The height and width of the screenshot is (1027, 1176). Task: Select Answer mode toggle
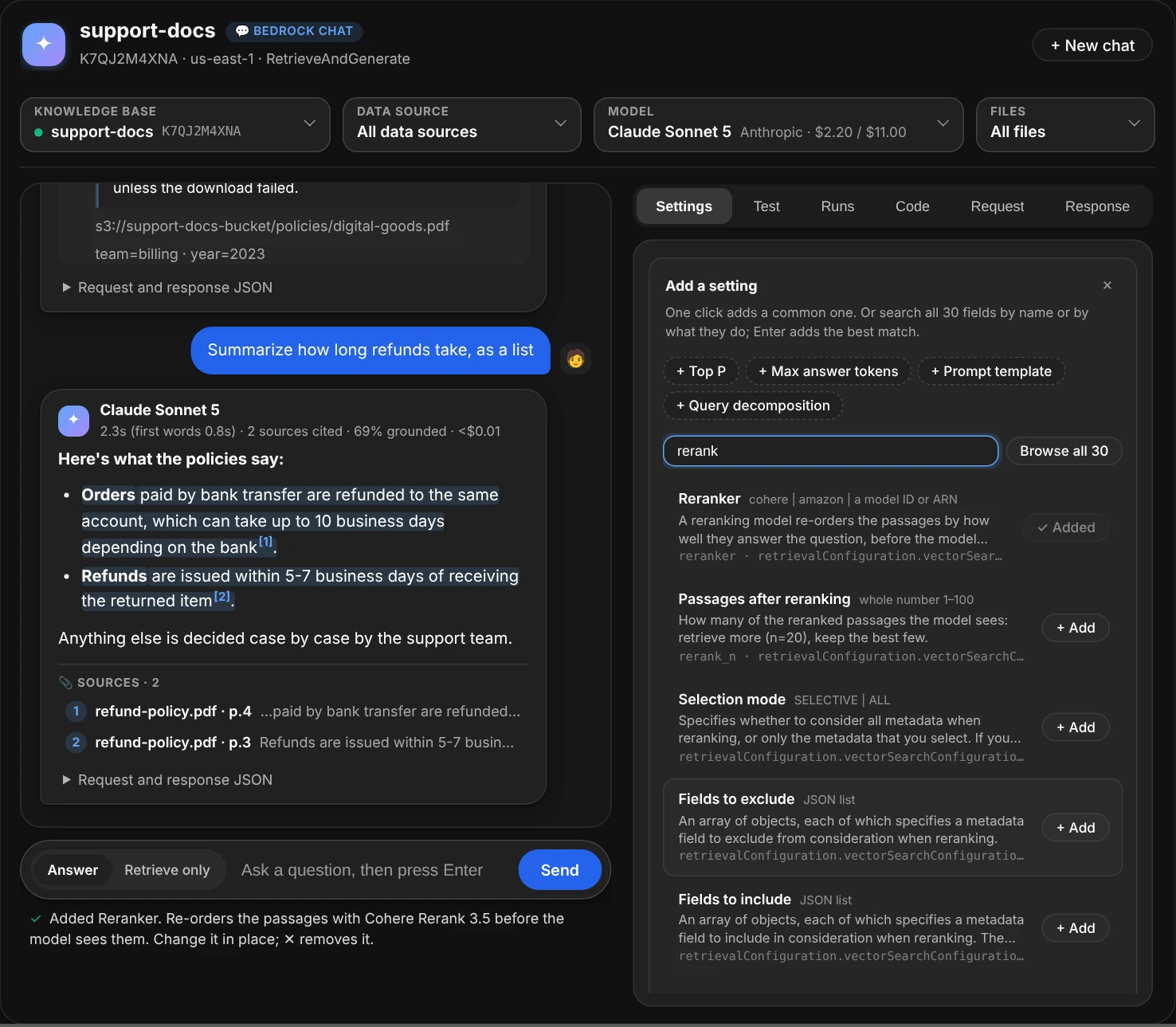pos(73,870)
